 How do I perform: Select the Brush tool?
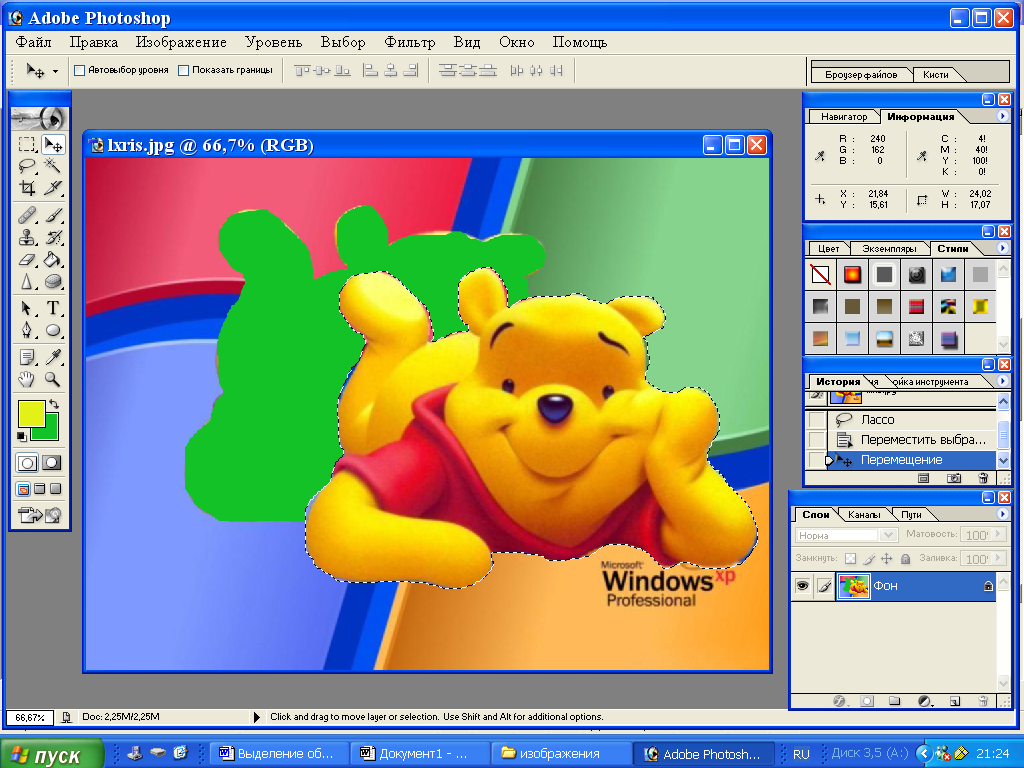click(x=53, y=215)
